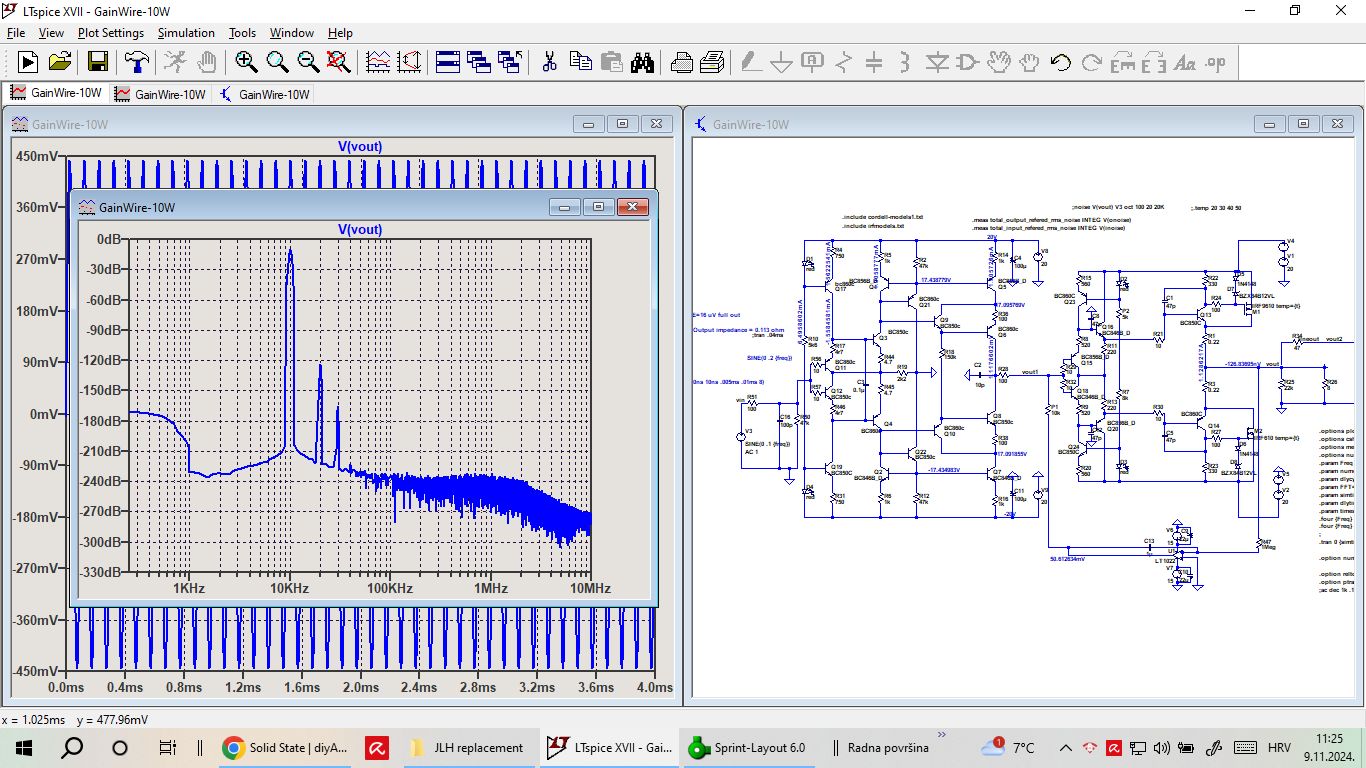Screen dimensions: 1366x768
Task: Open the View menu
Action: [51, 33]
